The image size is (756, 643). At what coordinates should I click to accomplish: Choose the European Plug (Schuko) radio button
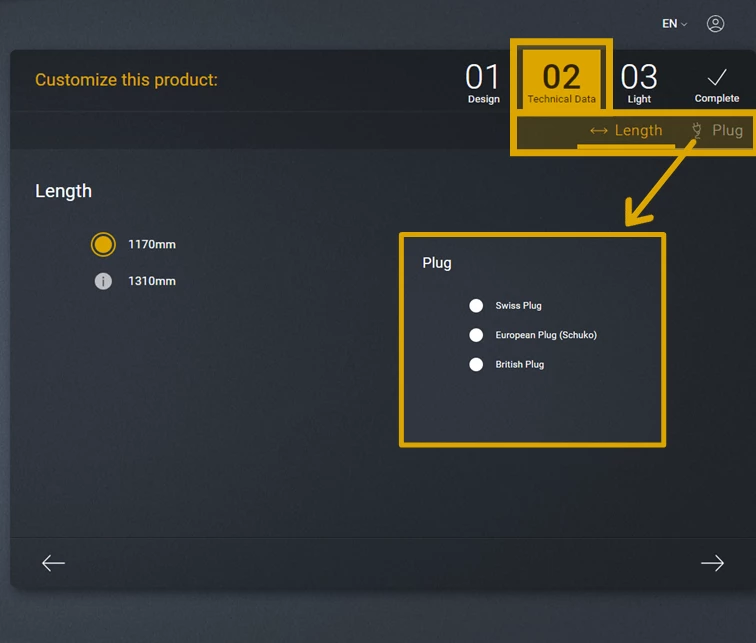[476, 335]
